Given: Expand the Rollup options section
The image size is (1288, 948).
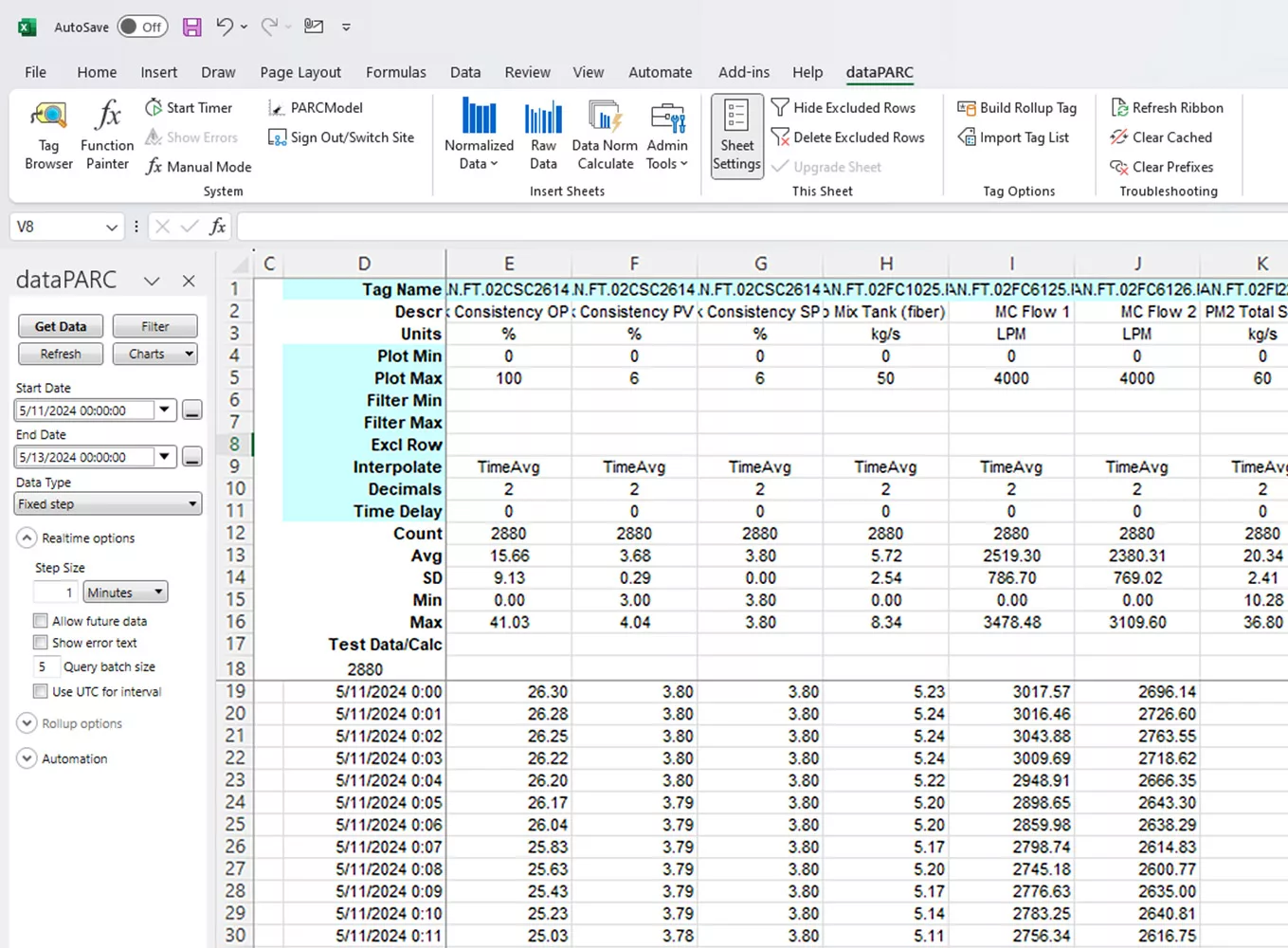Looking at the screenshot, I should pos(27,723).
